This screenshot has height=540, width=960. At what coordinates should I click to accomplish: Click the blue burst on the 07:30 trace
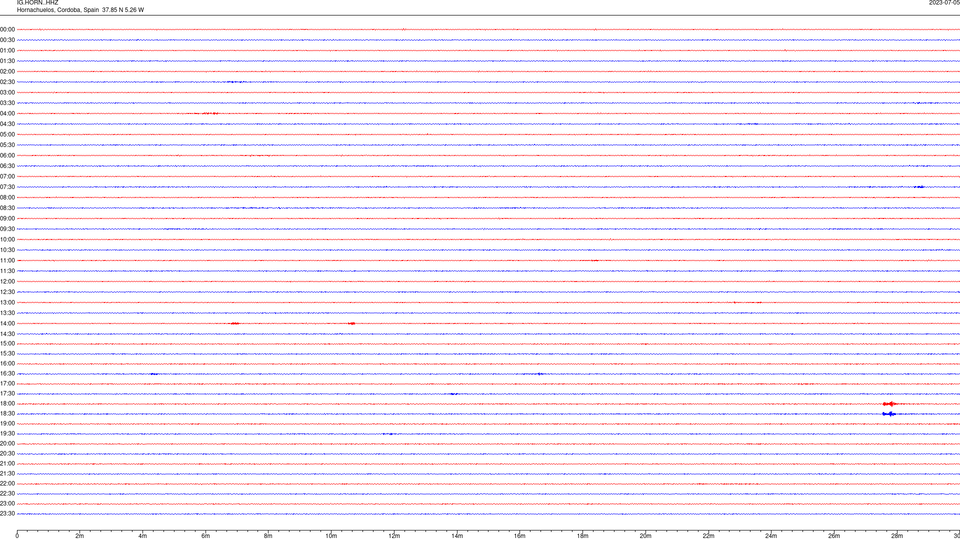tap(919, 187)
